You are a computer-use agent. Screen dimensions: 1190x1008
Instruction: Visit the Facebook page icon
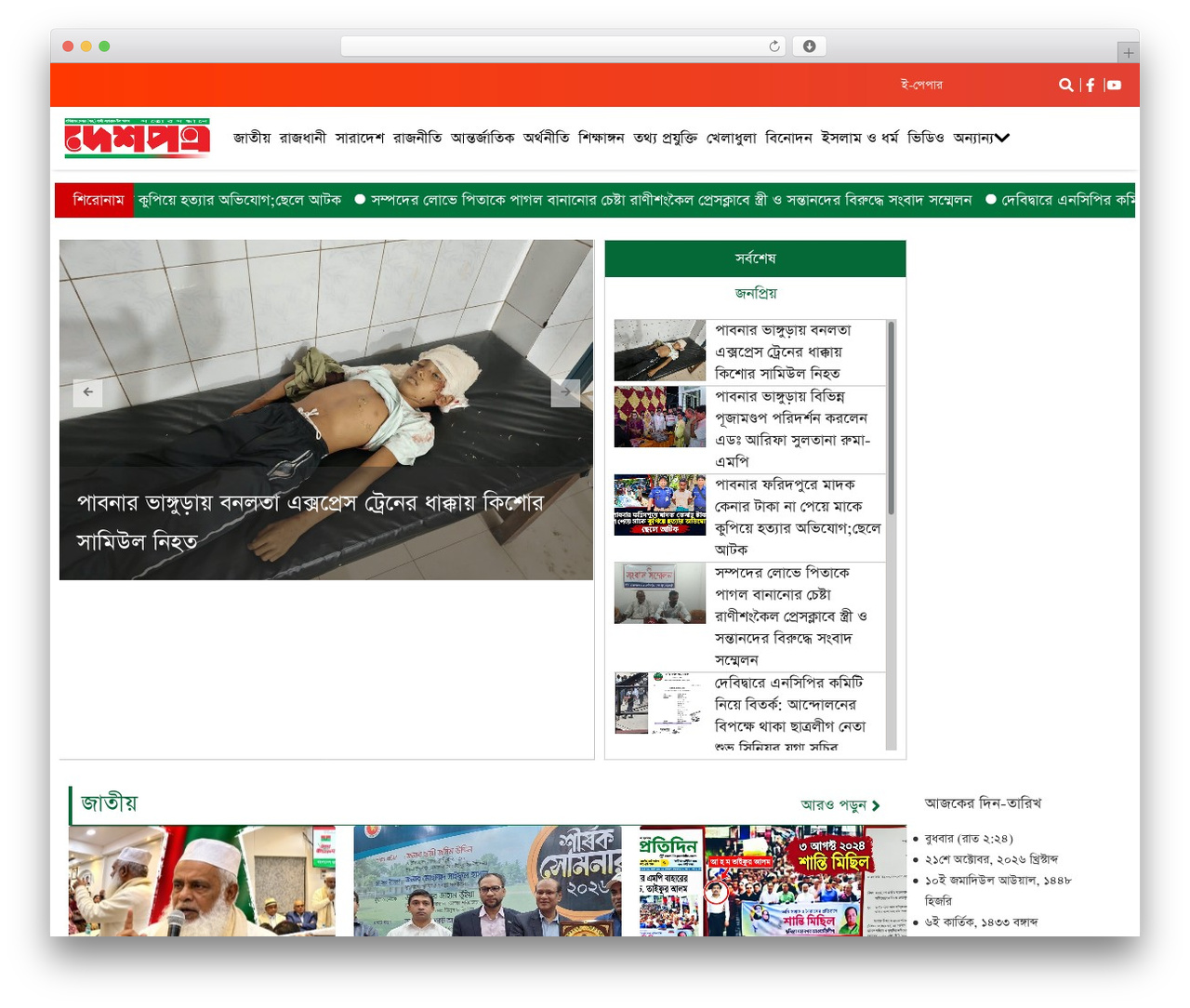click(1091, 85)
